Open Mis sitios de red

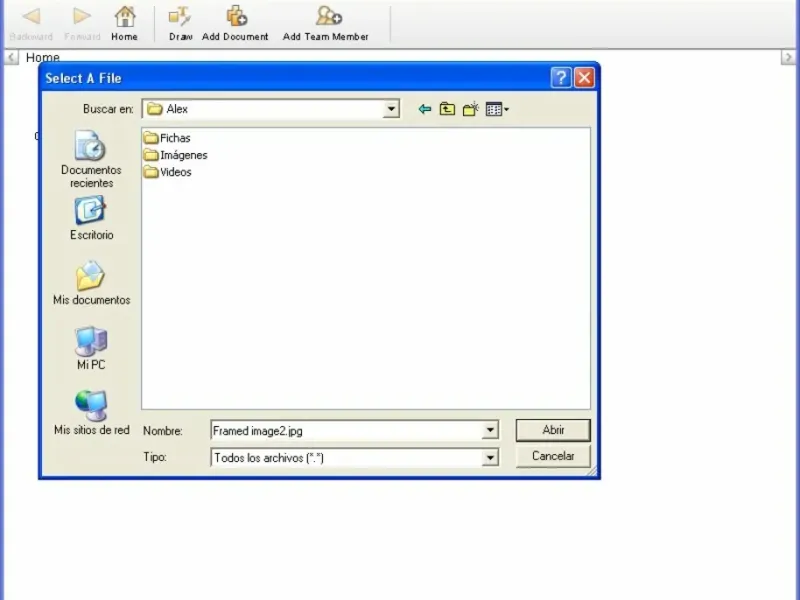pos(91,413)
